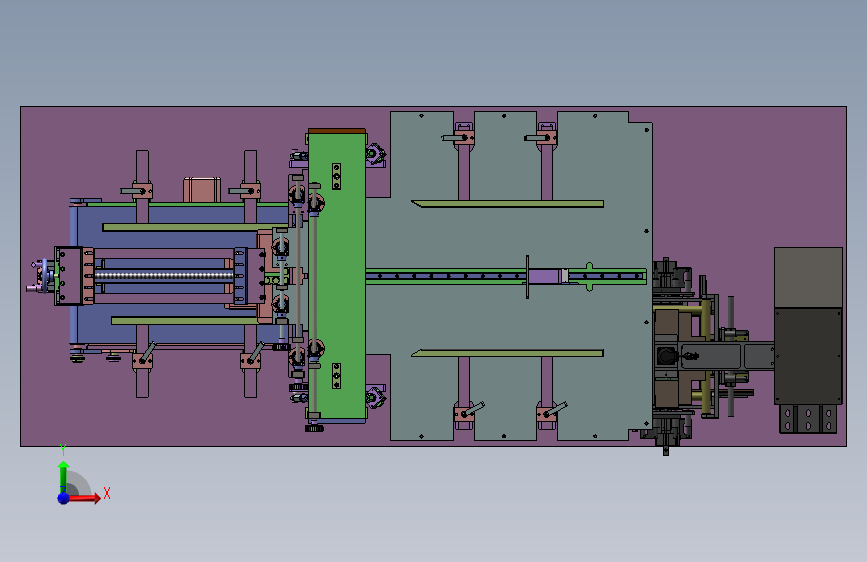
Task: Select the tall green vertical plate in the center
Action: pos(337,275)
